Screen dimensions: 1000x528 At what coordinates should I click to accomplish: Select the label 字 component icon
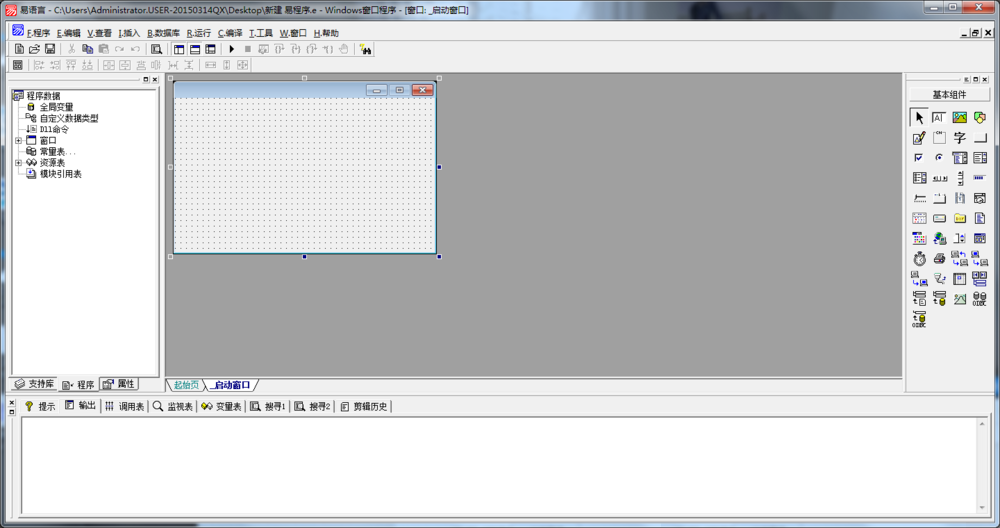960,138
